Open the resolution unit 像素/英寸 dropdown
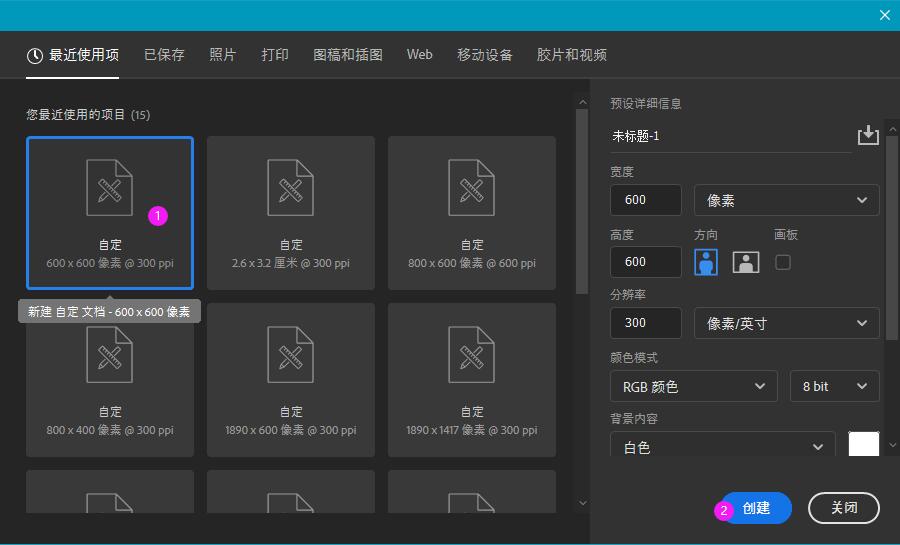Screen dimensions: 900x545 [786, 323]
